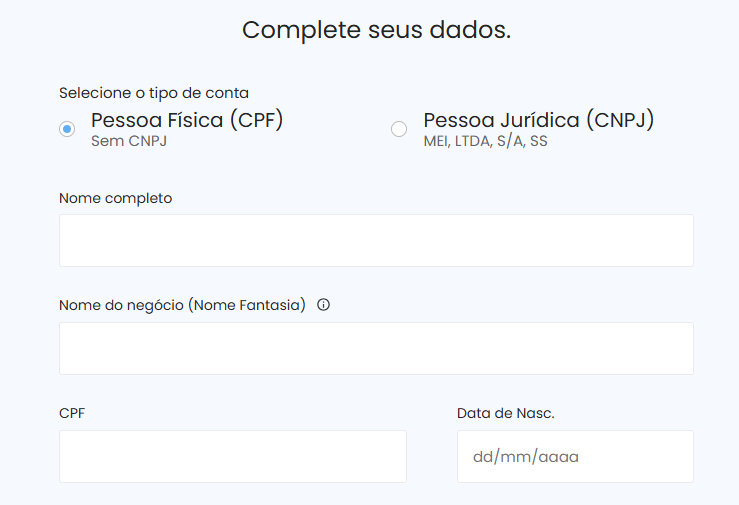Focus the CPF number input box
The height and width of the screenshot is (505, 739).
click(233, 456)
